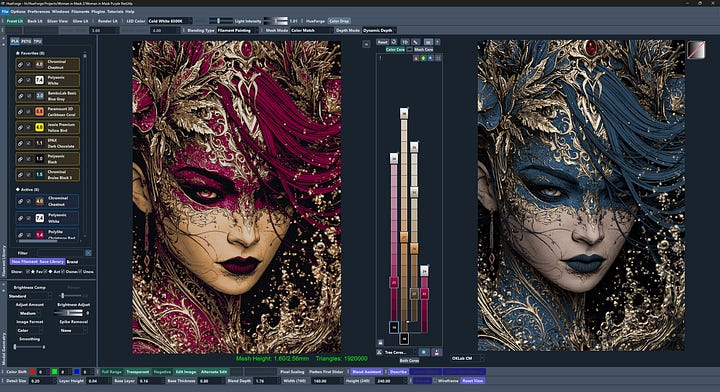Click the link icon on Jessie Premium Yellow Bird
This screenshot has width=720, height=392.
click(x=21, y=127)
